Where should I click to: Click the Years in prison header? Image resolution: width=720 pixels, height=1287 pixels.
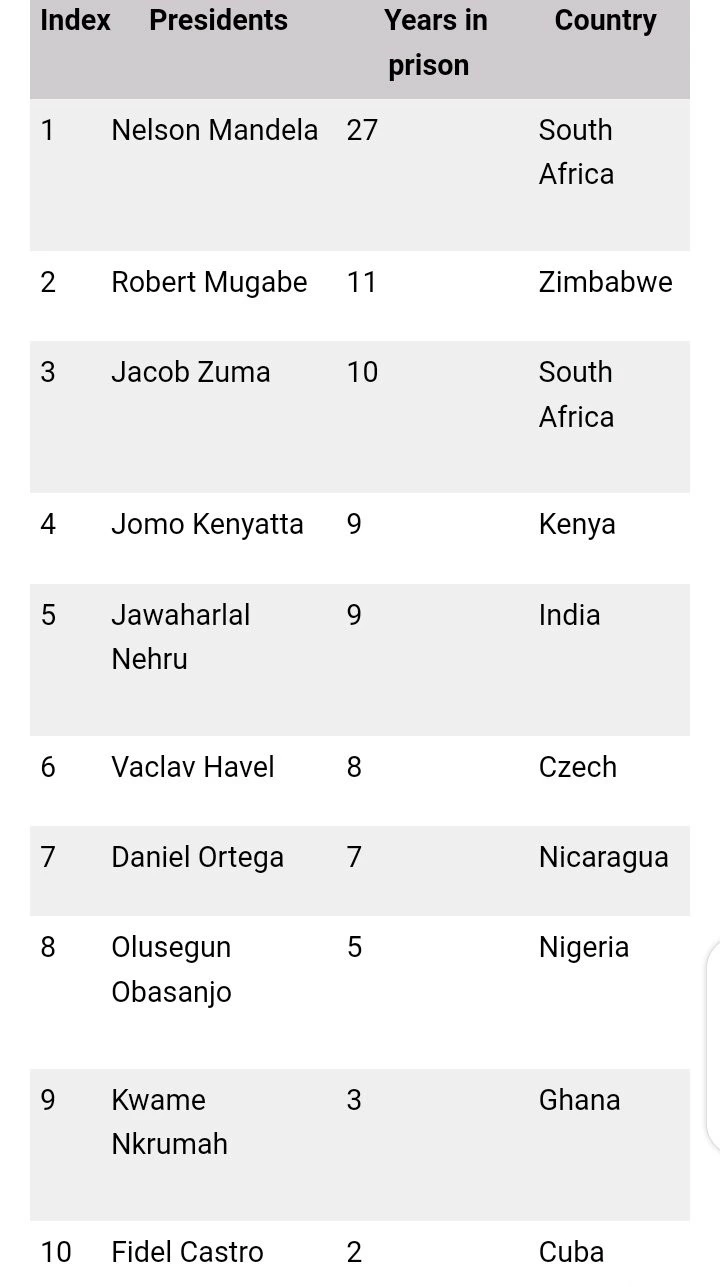click(435, 43)
